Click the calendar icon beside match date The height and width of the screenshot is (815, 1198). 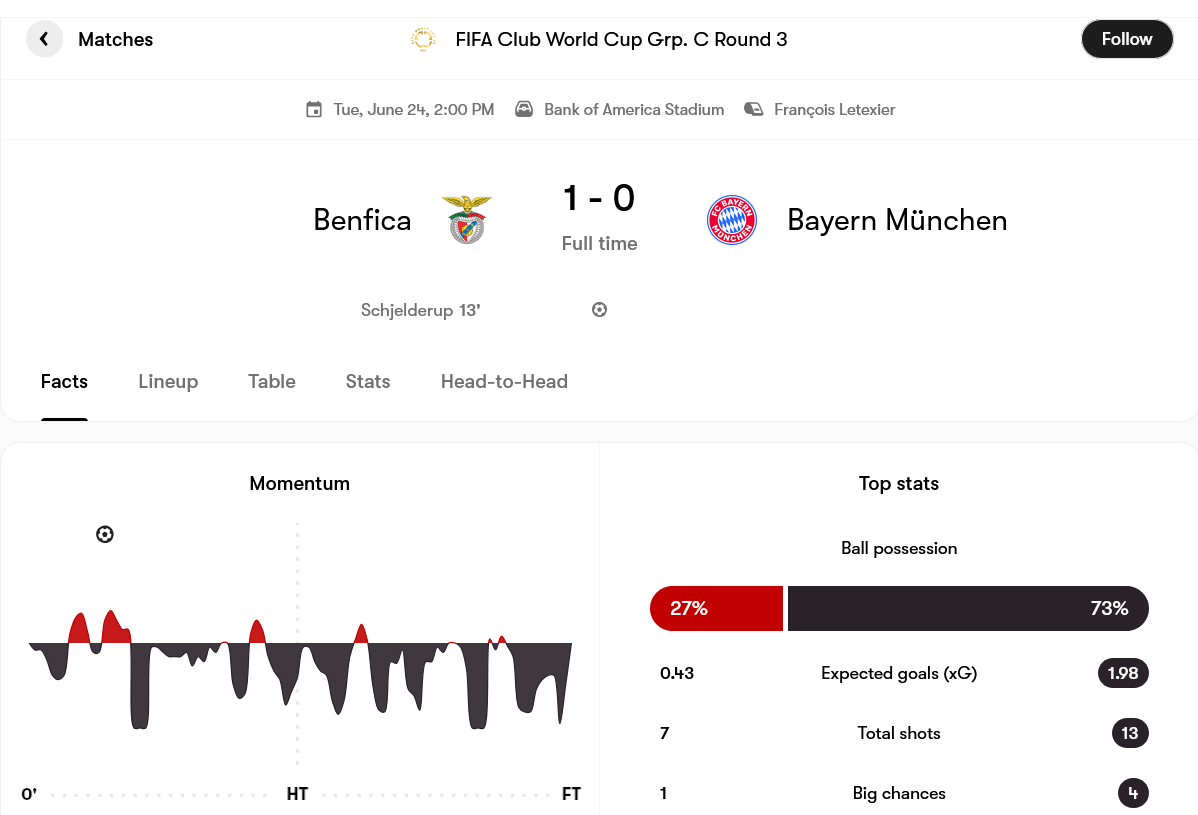pos(314,109)
